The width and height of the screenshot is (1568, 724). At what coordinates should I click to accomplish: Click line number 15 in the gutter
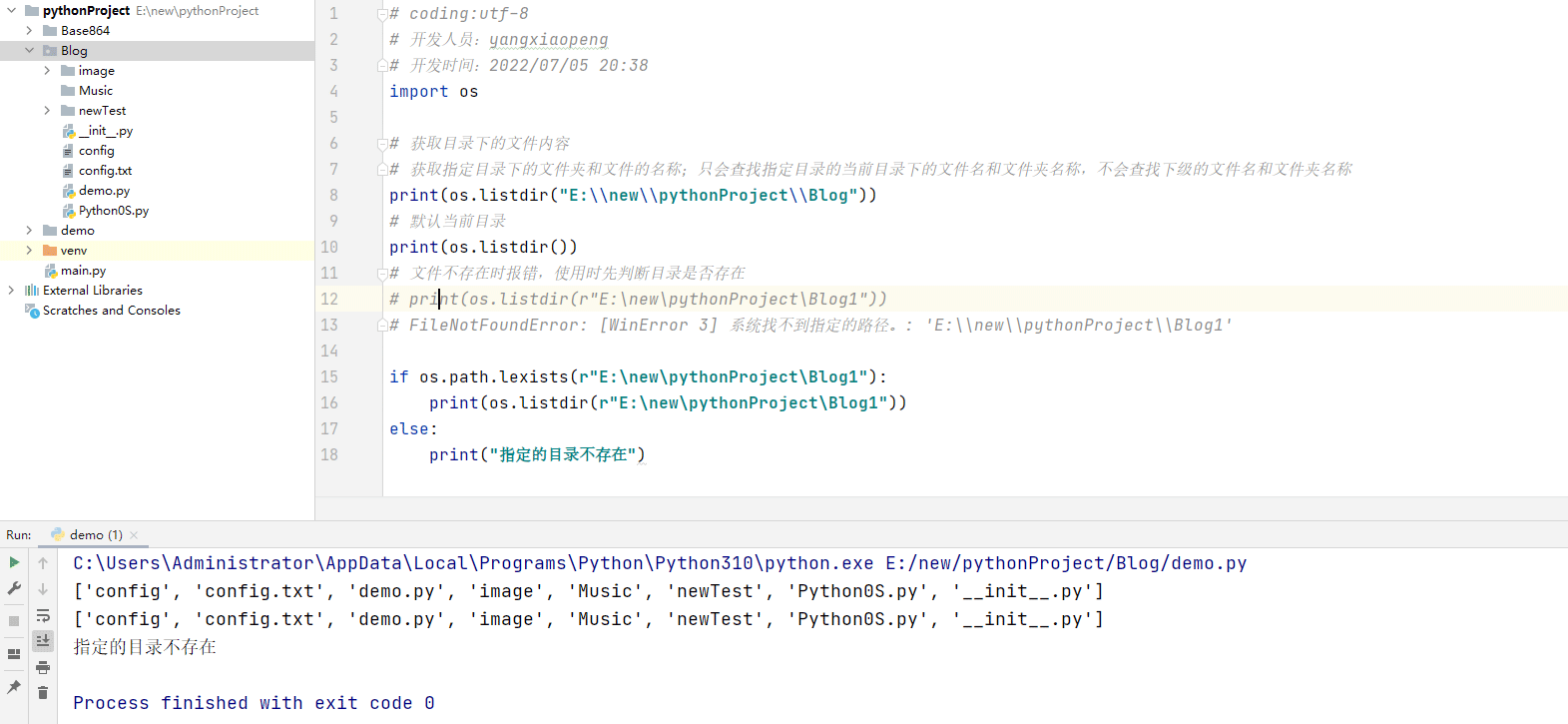point(329,376)
